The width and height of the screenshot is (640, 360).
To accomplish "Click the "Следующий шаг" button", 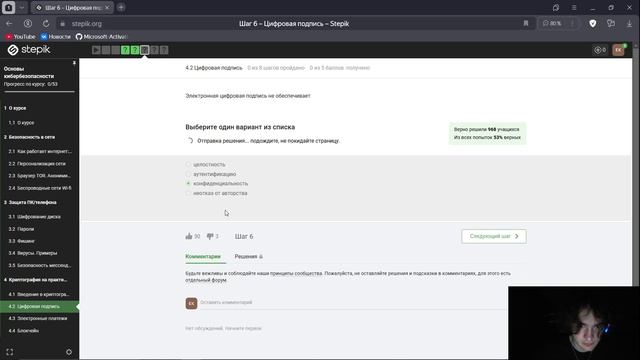I will pos(494,236).
